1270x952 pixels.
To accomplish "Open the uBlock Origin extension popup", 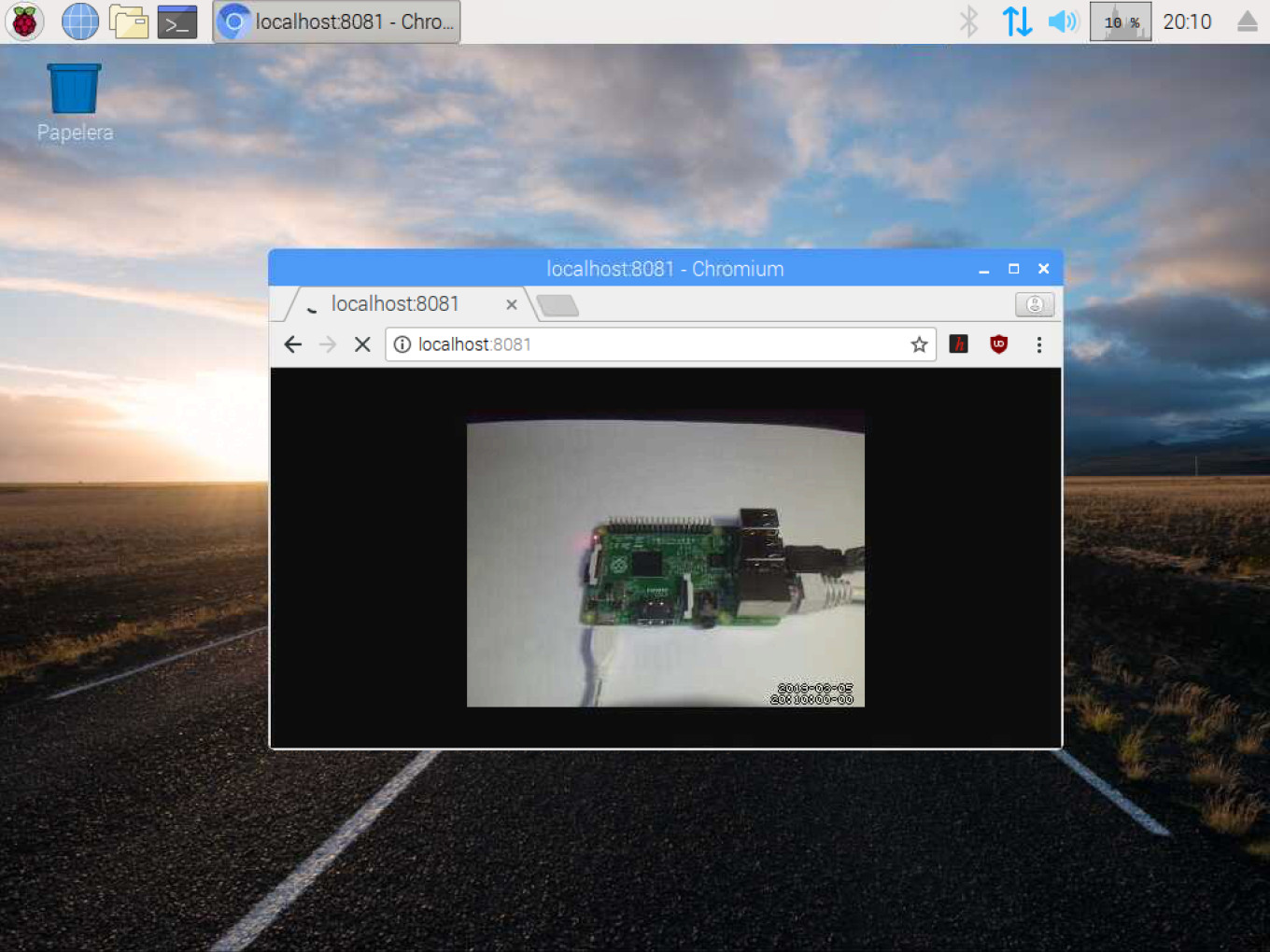I will [998, 344].
